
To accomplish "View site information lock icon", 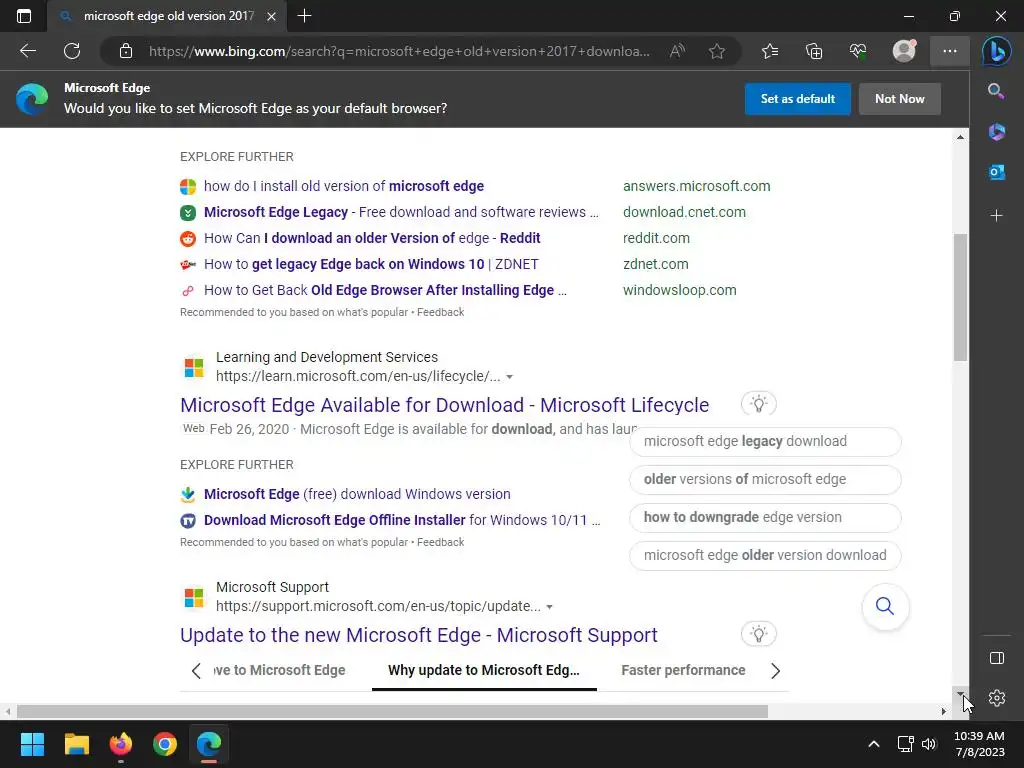I will [126, 51].
